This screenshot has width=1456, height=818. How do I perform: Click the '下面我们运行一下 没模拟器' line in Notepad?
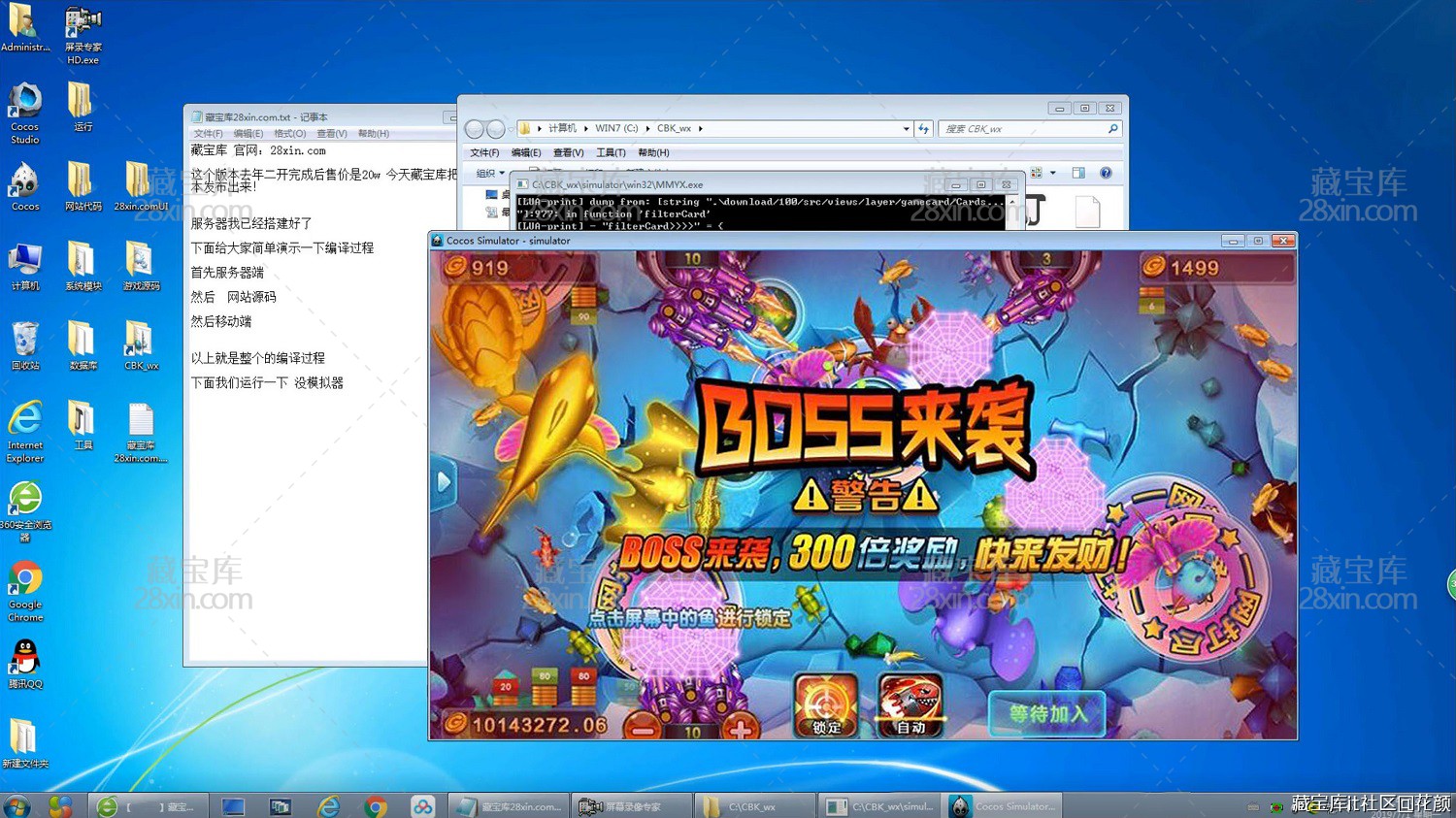pos(267,382)
